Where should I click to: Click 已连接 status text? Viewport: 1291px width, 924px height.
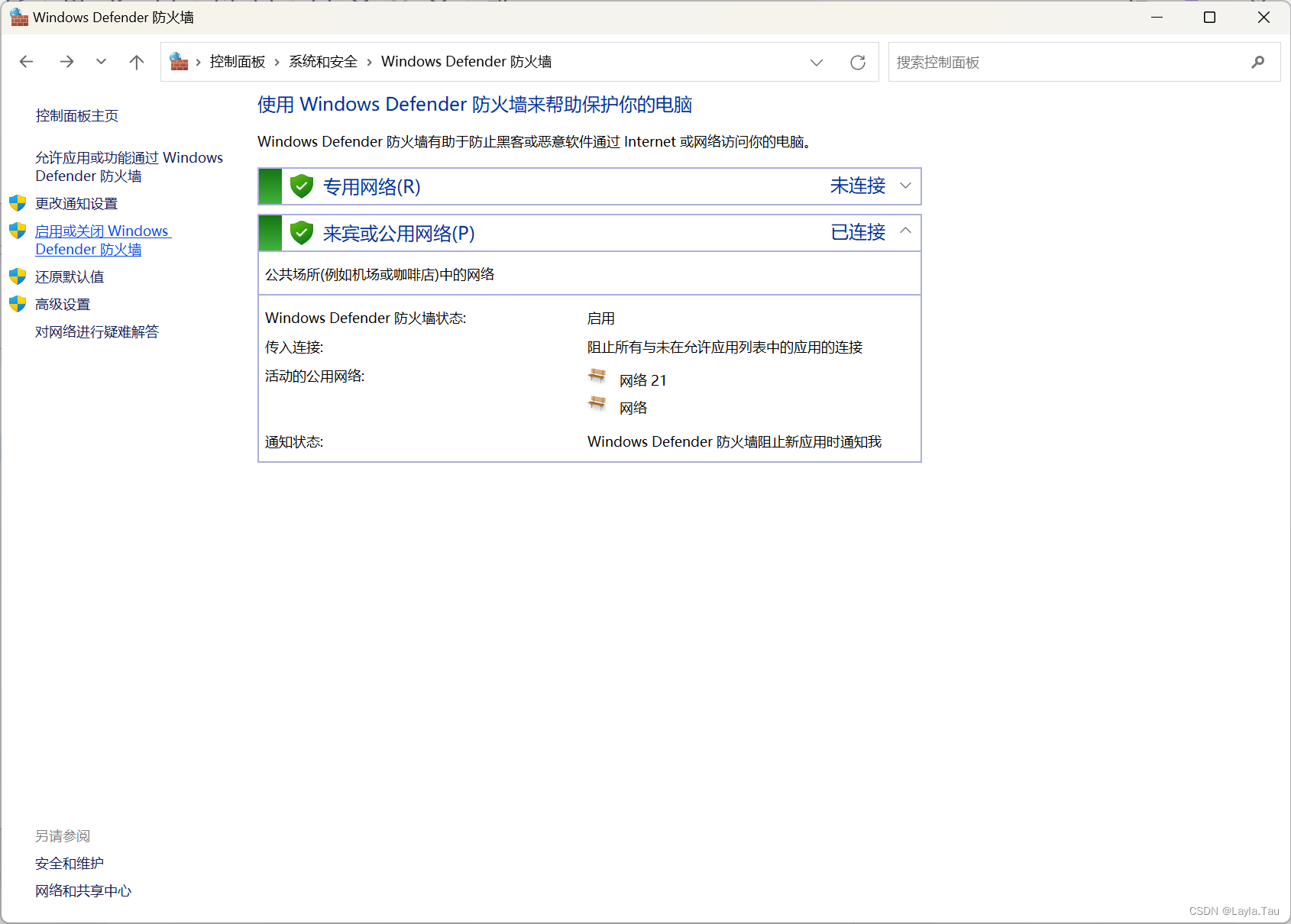point(858,232)
